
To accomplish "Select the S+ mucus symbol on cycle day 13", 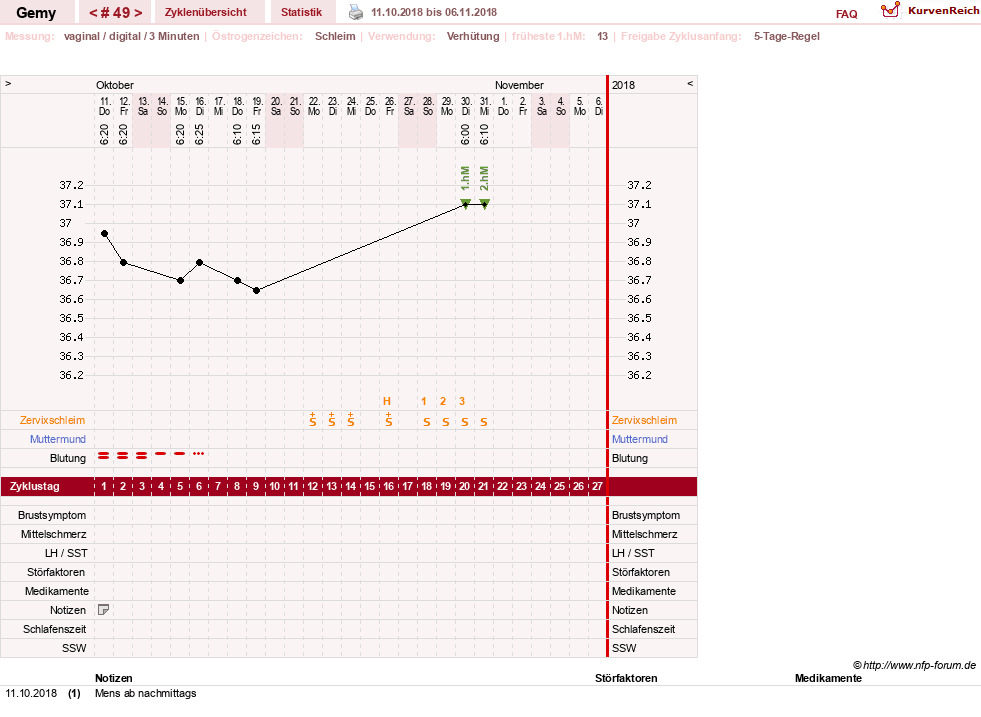I will point(332,420).
